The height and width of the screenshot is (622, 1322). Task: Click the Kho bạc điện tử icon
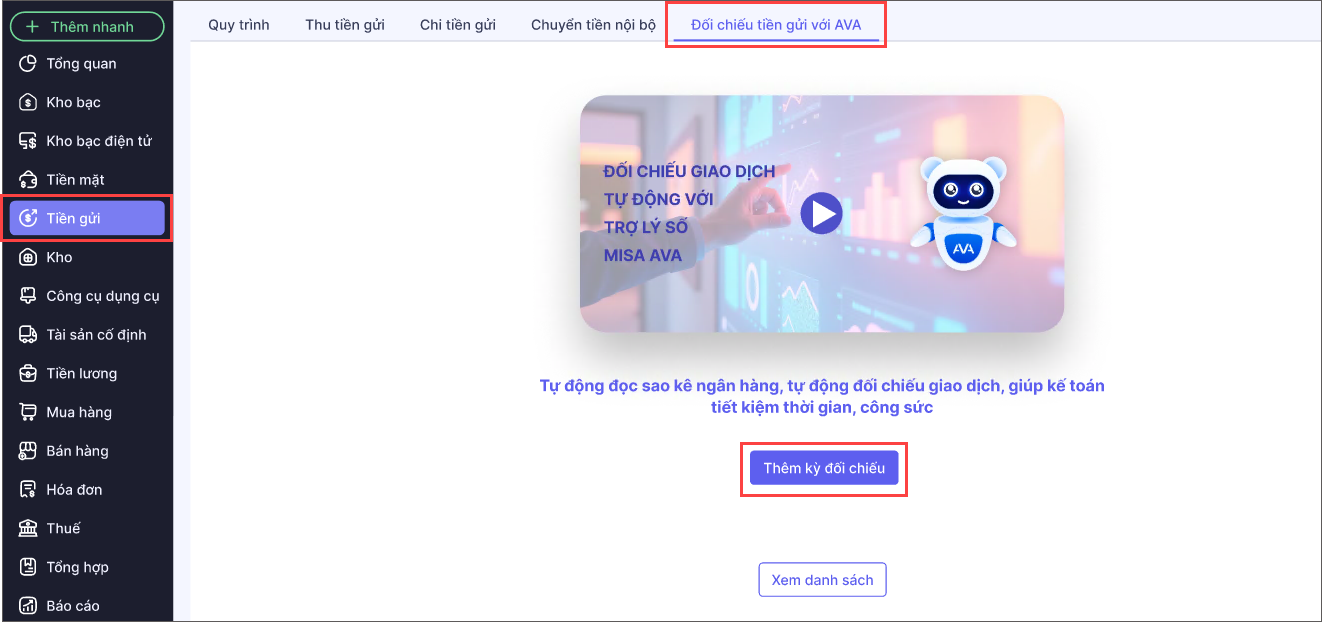coord(28,141)
